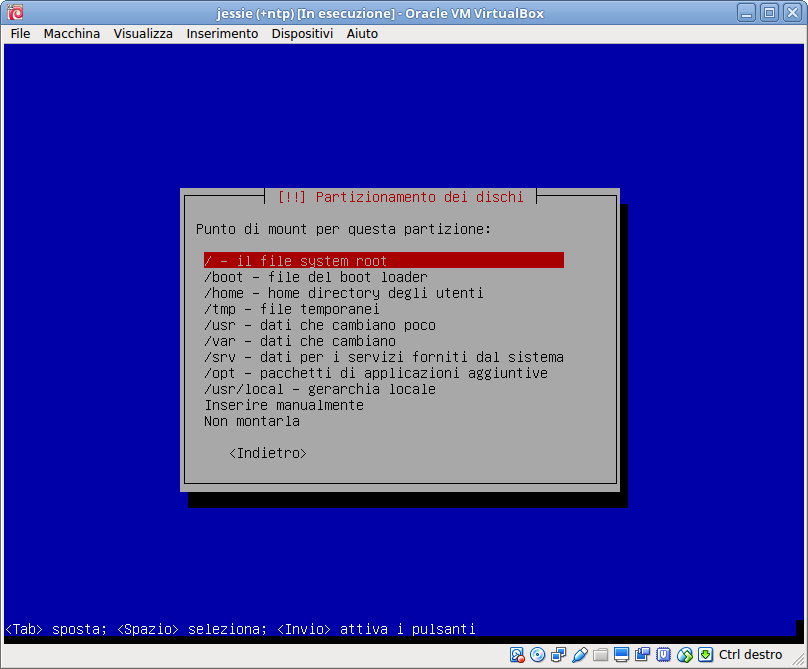The image size is (808, 669).
Task: Open the Dispositivi menu
Action: coord(302,34)
